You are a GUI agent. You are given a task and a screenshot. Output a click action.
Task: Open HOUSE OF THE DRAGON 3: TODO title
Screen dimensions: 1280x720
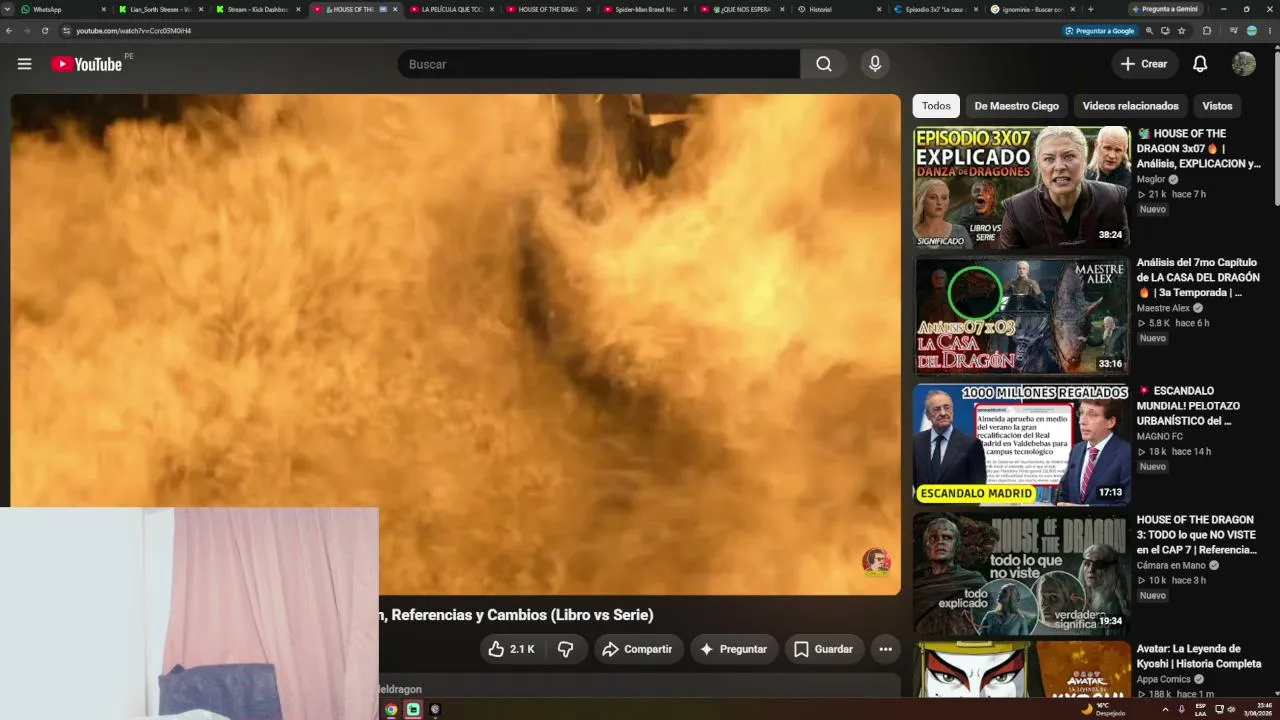(x=1197, y=535)
